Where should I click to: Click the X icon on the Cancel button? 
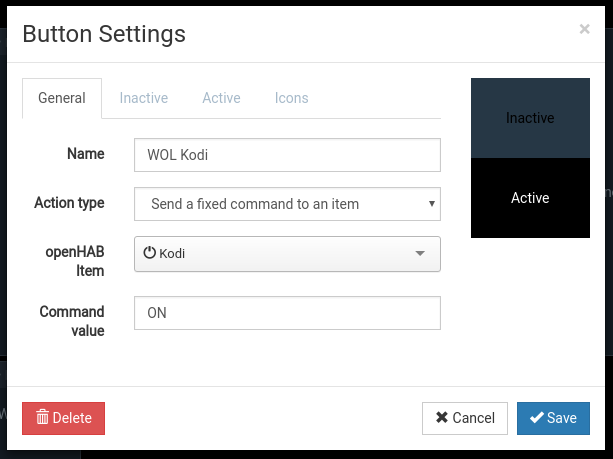[x=441, y=418]
